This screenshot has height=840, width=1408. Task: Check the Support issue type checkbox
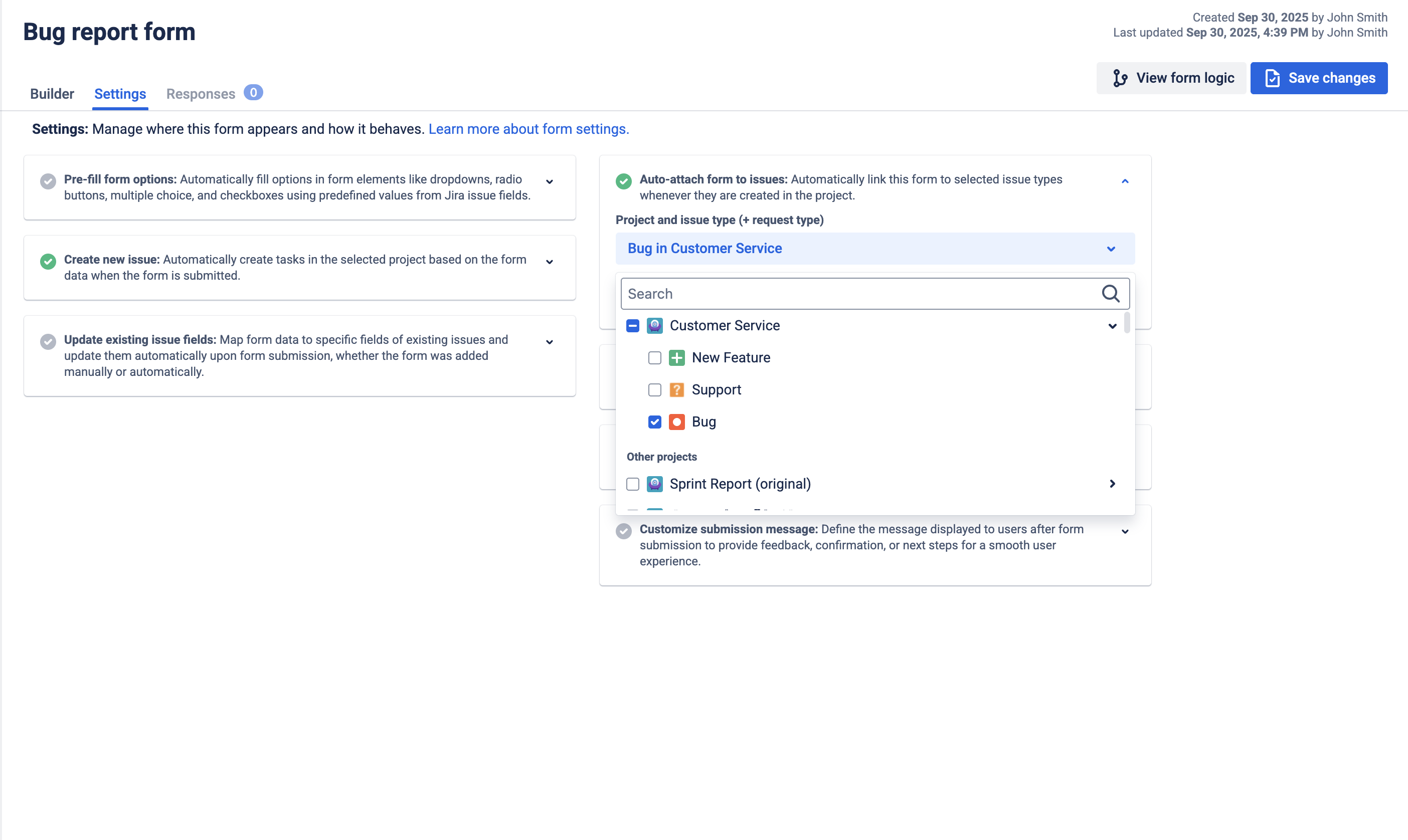coord(654,389)
